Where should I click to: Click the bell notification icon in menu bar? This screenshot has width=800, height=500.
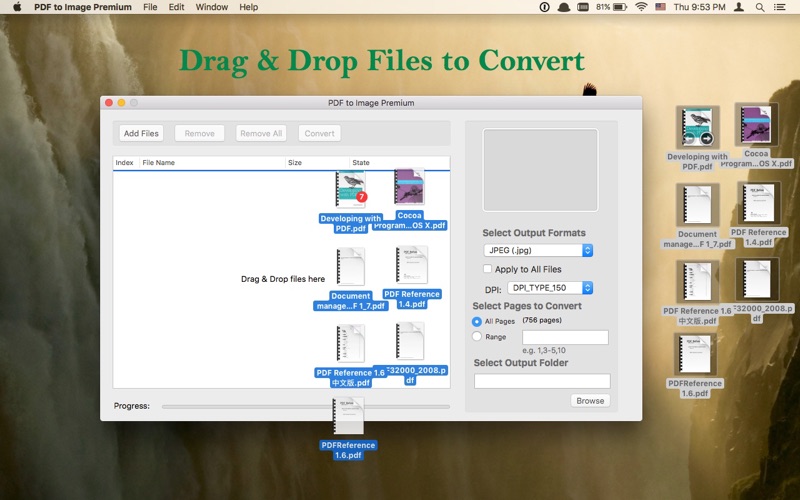564,7
